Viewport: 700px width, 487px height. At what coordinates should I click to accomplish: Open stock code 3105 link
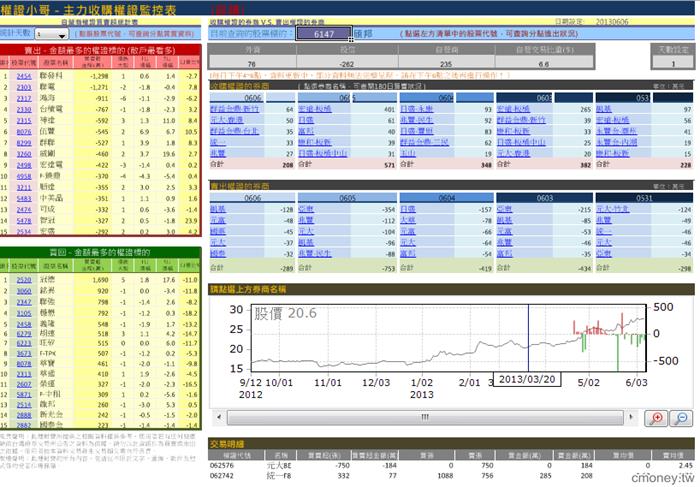coord(24,313)
